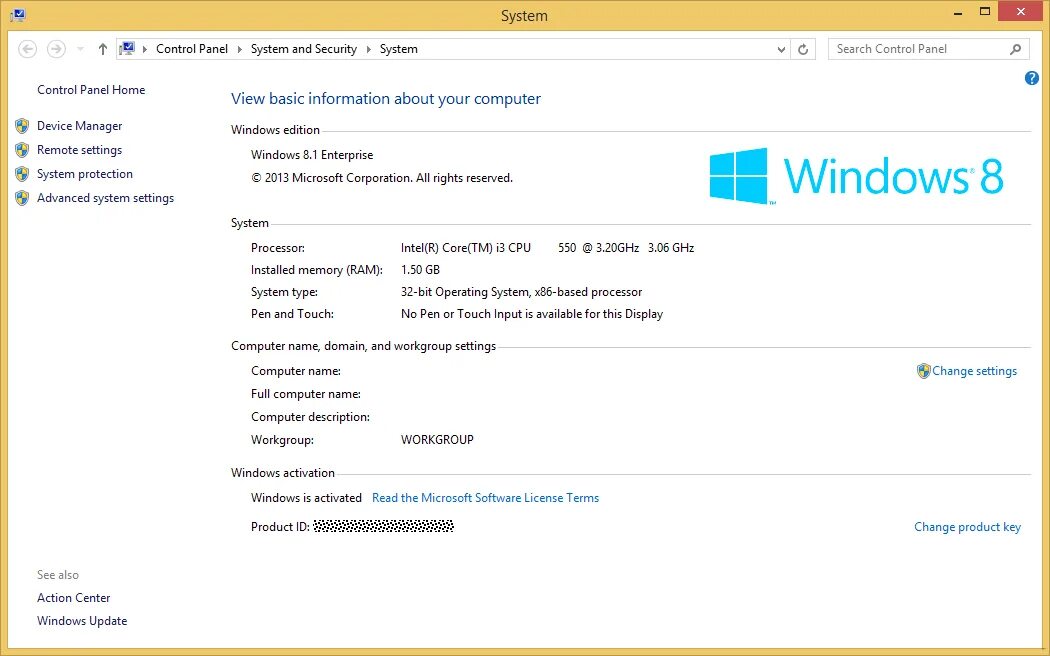The height and width of the screenshot is (656, 1050).
Task: Open Advanced system settings
Action: (x=105, y=198)
